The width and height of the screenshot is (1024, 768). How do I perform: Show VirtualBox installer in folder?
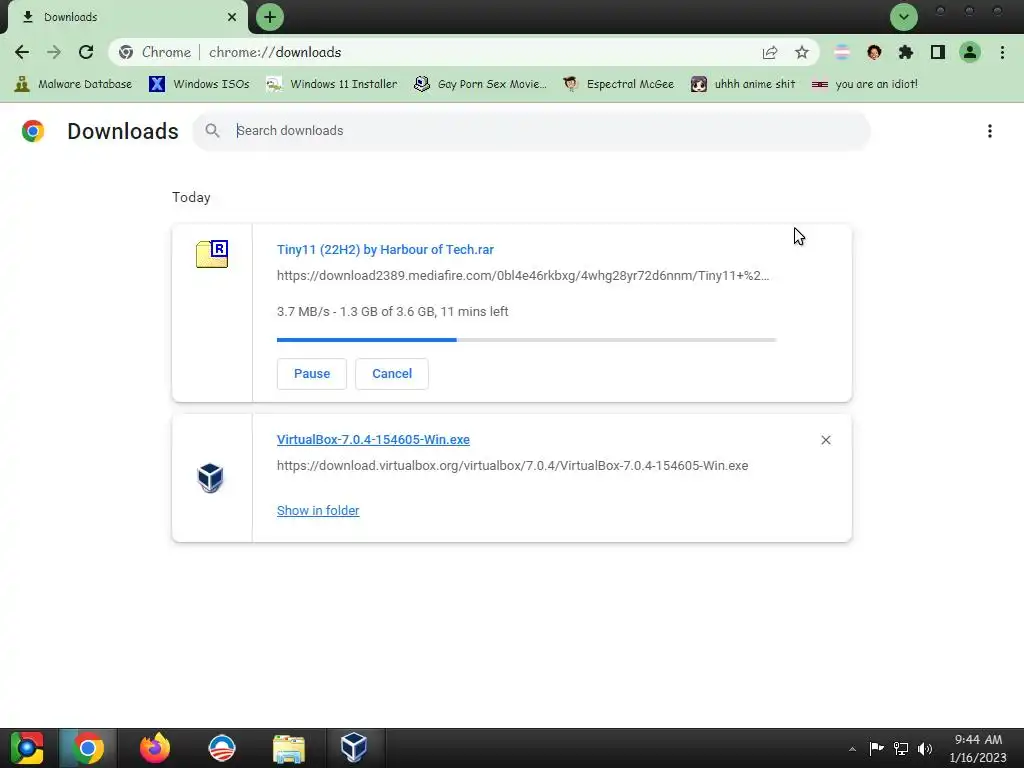click(318, 511)
